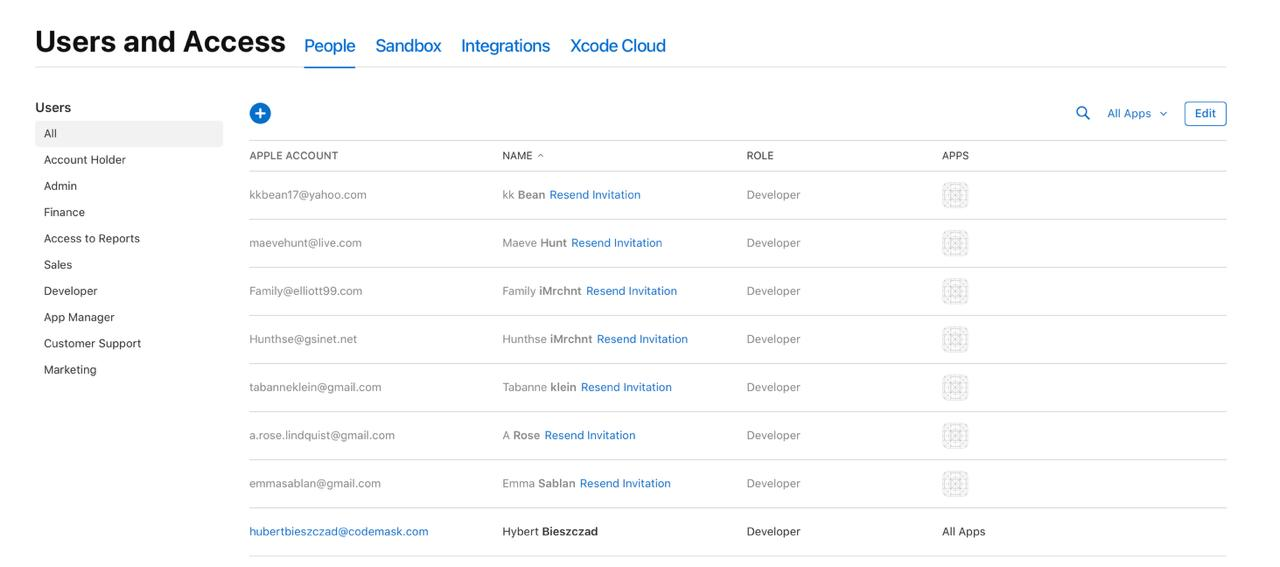This screenshot has width=1280, height=567.
Task: Resend Invitation to Hunthse iMrchnt
Action: 642,339
